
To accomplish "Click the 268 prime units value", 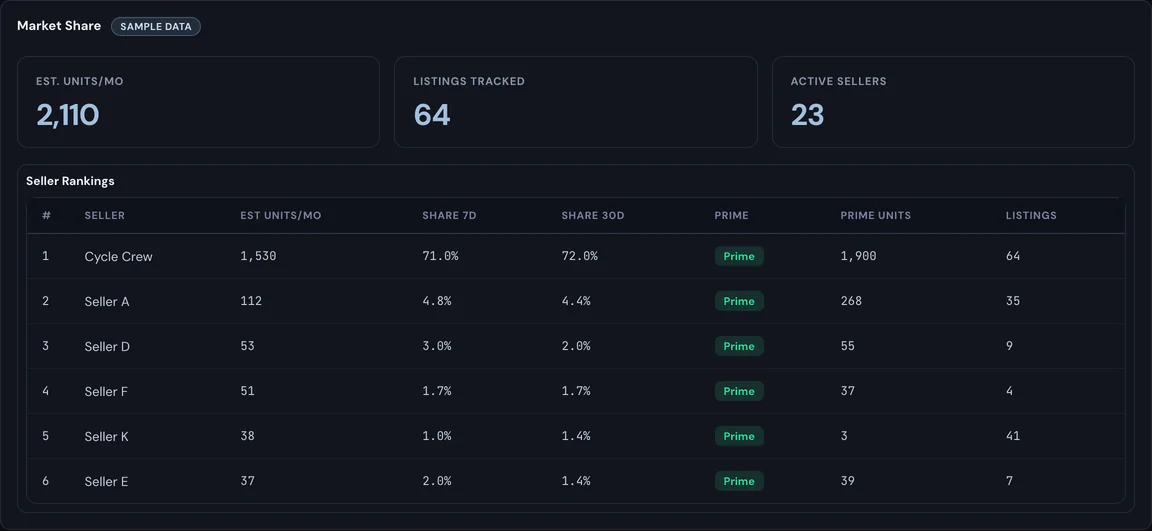I will [852, 301].
